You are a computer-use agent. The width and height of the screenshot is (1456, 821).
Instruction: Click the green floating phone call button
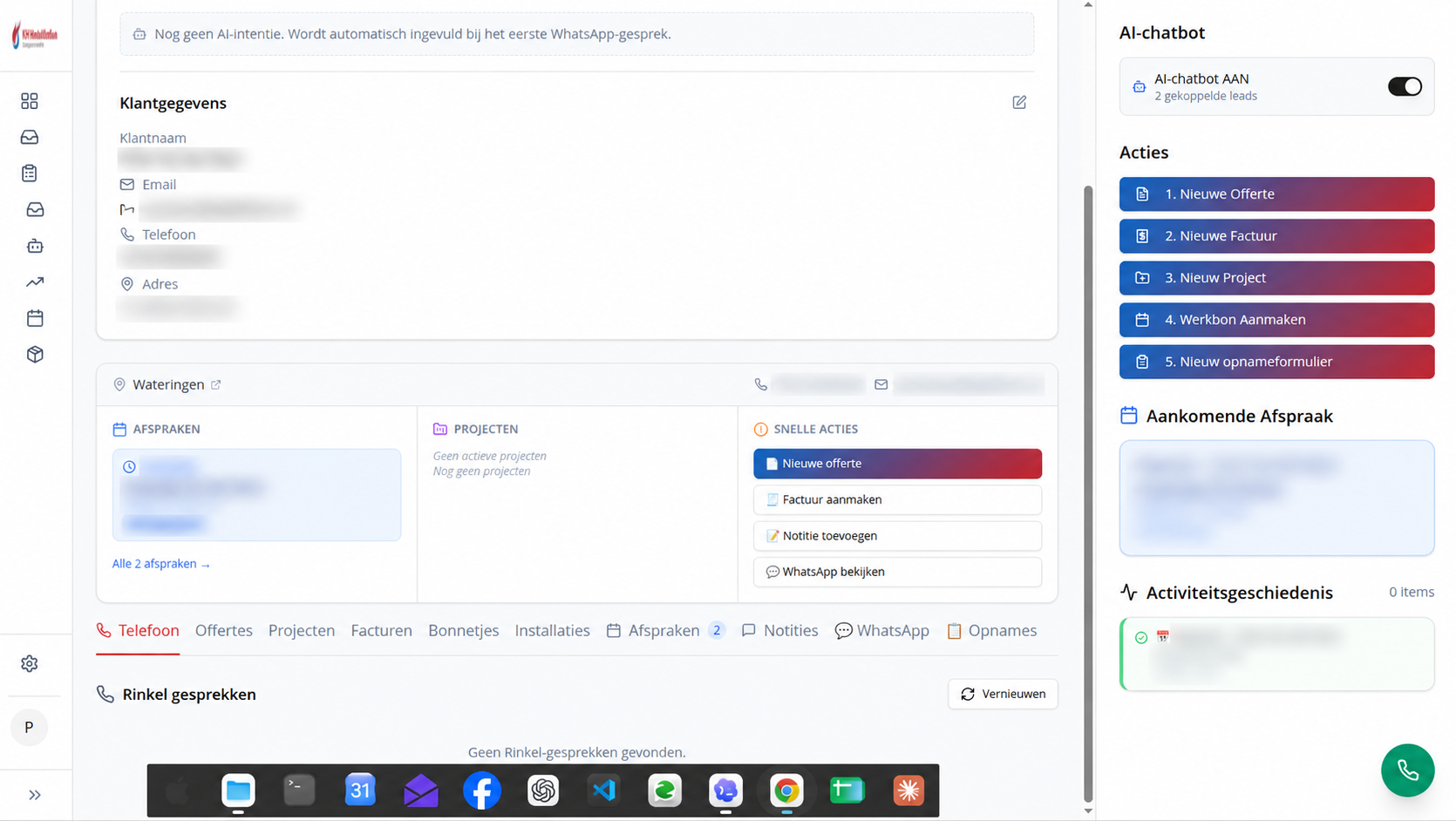pos(1407,770)
